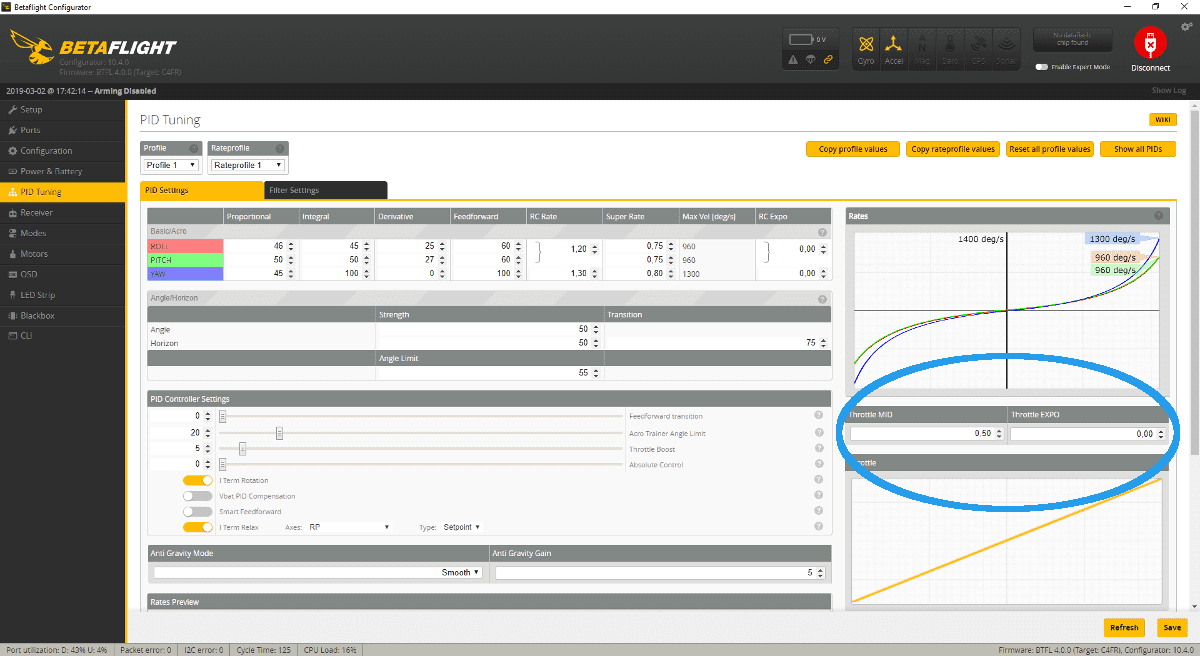Click the Acro Trainer Angle Limit slider handle
Viewport: 1200px width, 656px height.
pos(280,433)
